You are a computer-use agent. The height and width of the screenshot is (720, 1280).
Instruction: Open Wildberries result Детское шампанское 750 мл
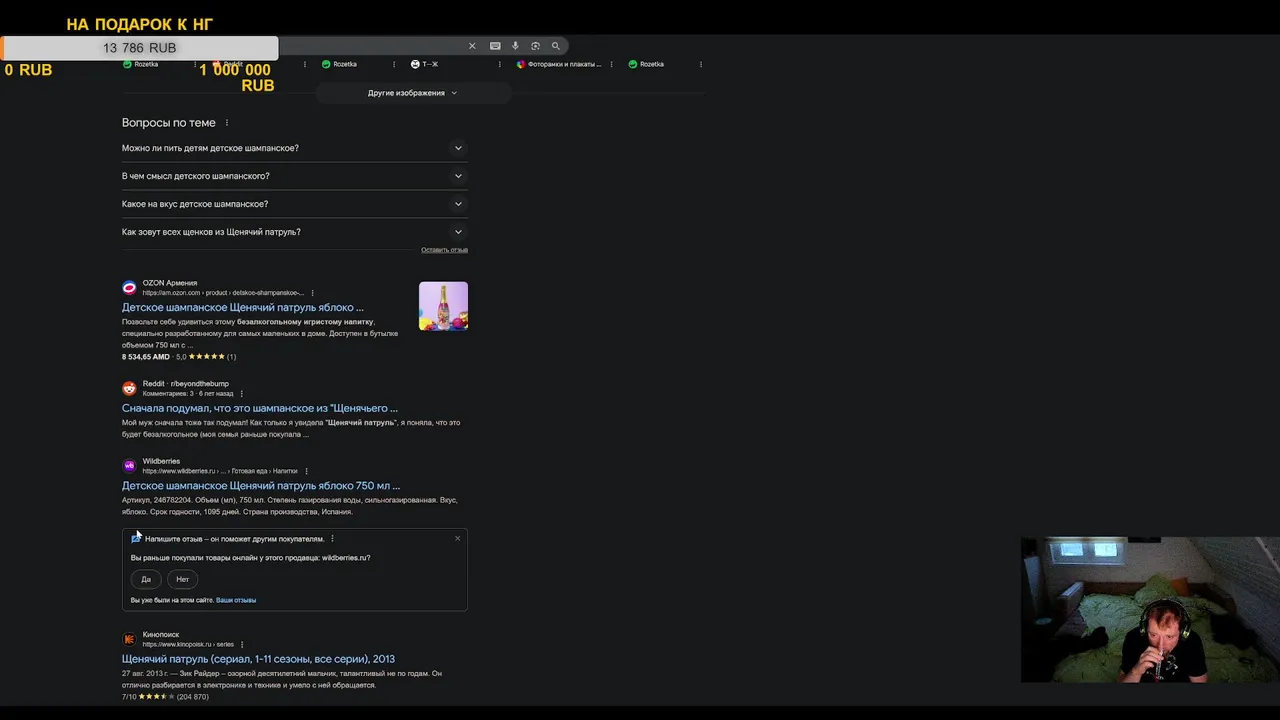[x=261, y=486]
